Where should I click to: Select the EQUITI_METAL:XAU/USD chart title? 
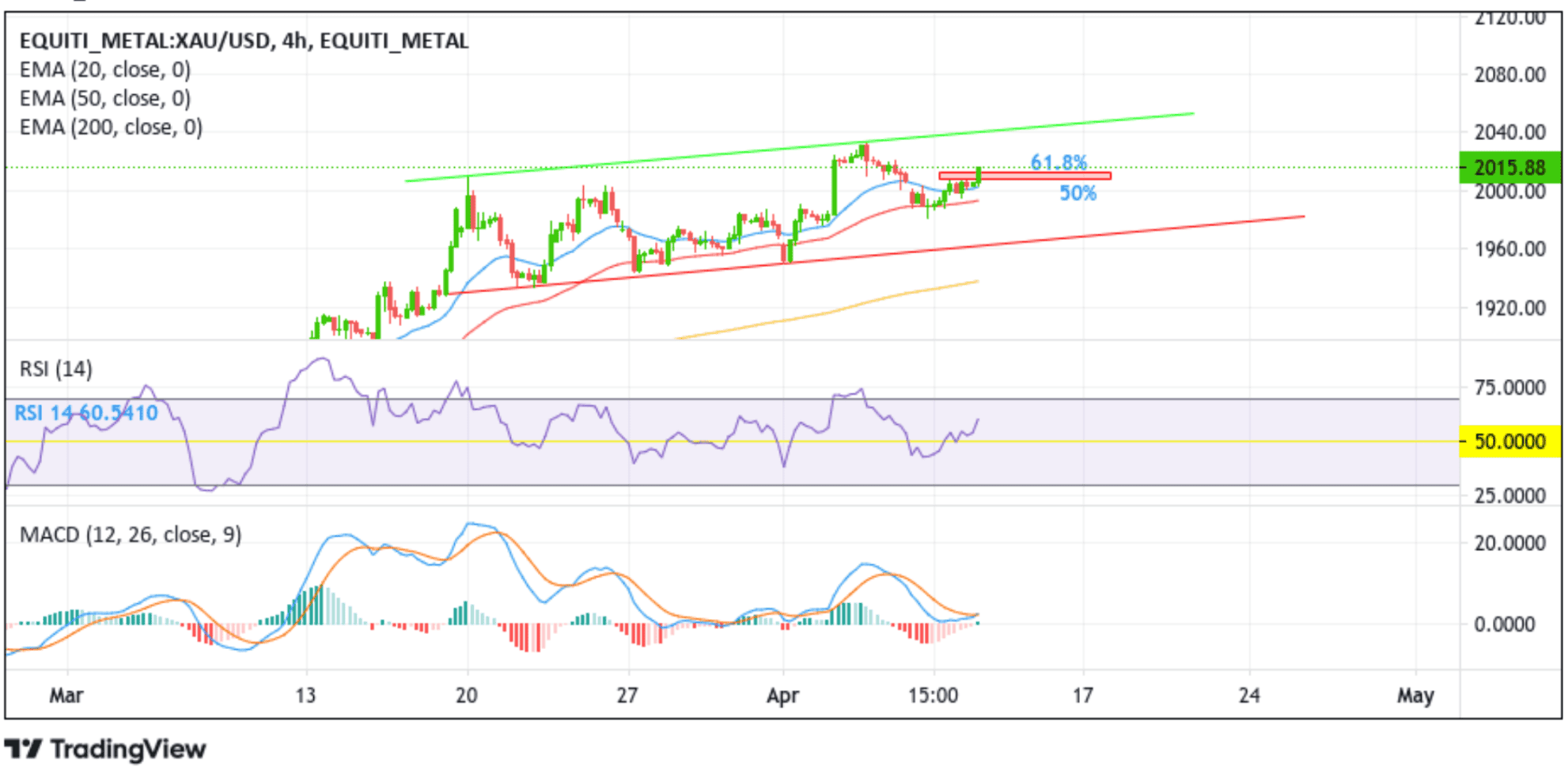pos(244,40)
